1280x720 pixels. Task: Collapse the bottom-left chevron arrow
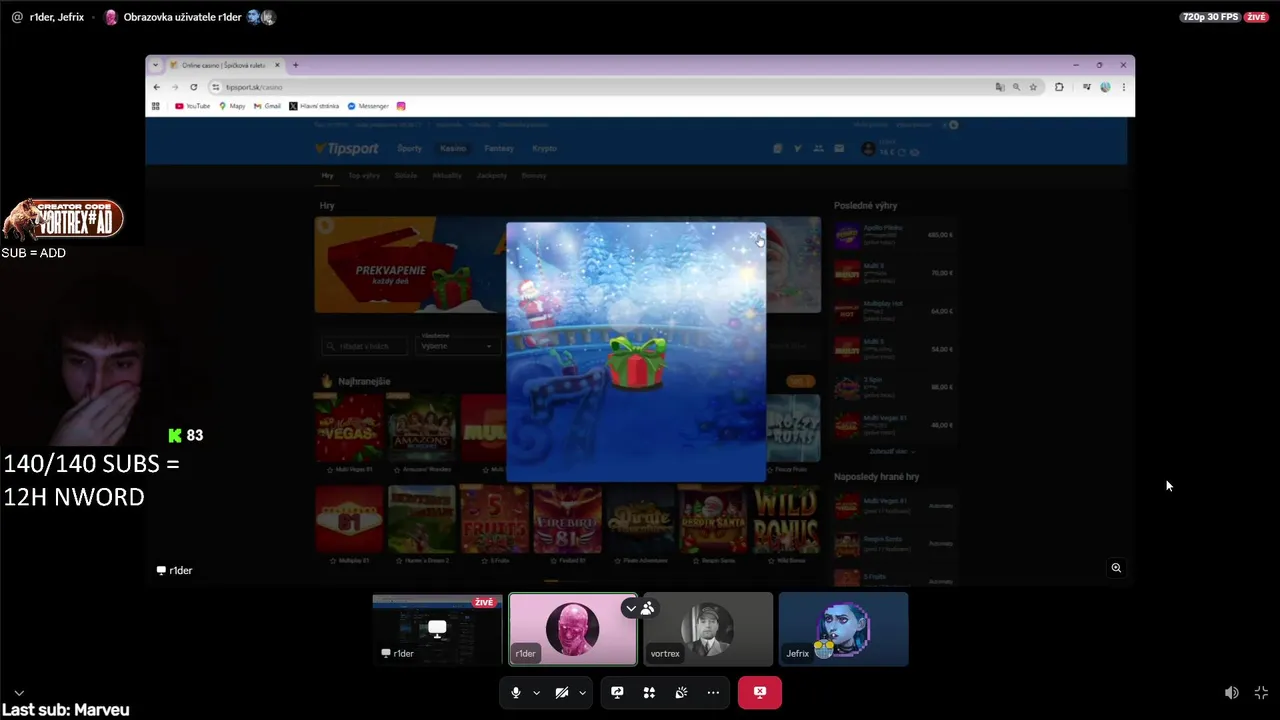click(x=19, y=692)
